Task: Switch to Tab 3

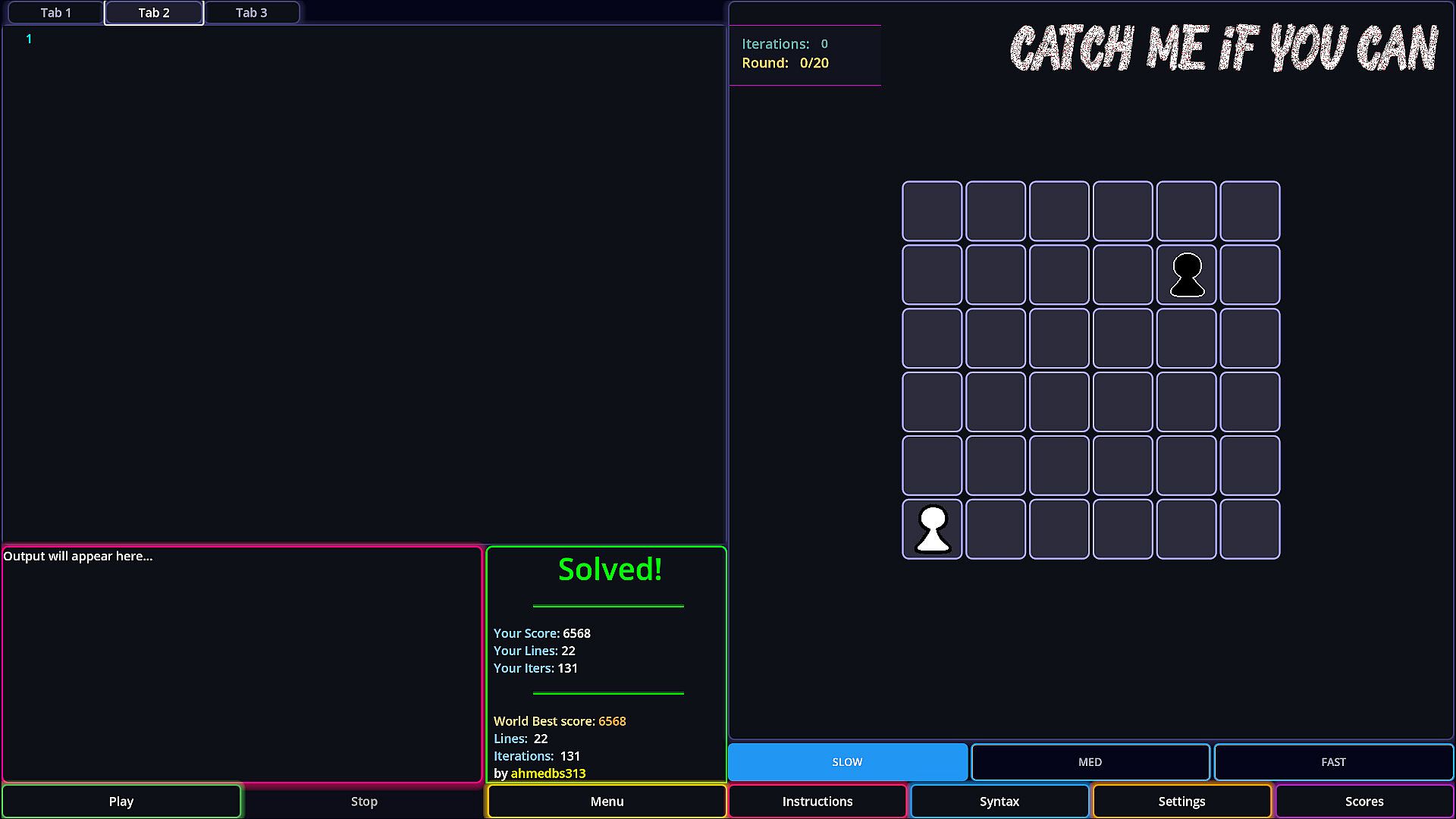Action: pos(251,13)
